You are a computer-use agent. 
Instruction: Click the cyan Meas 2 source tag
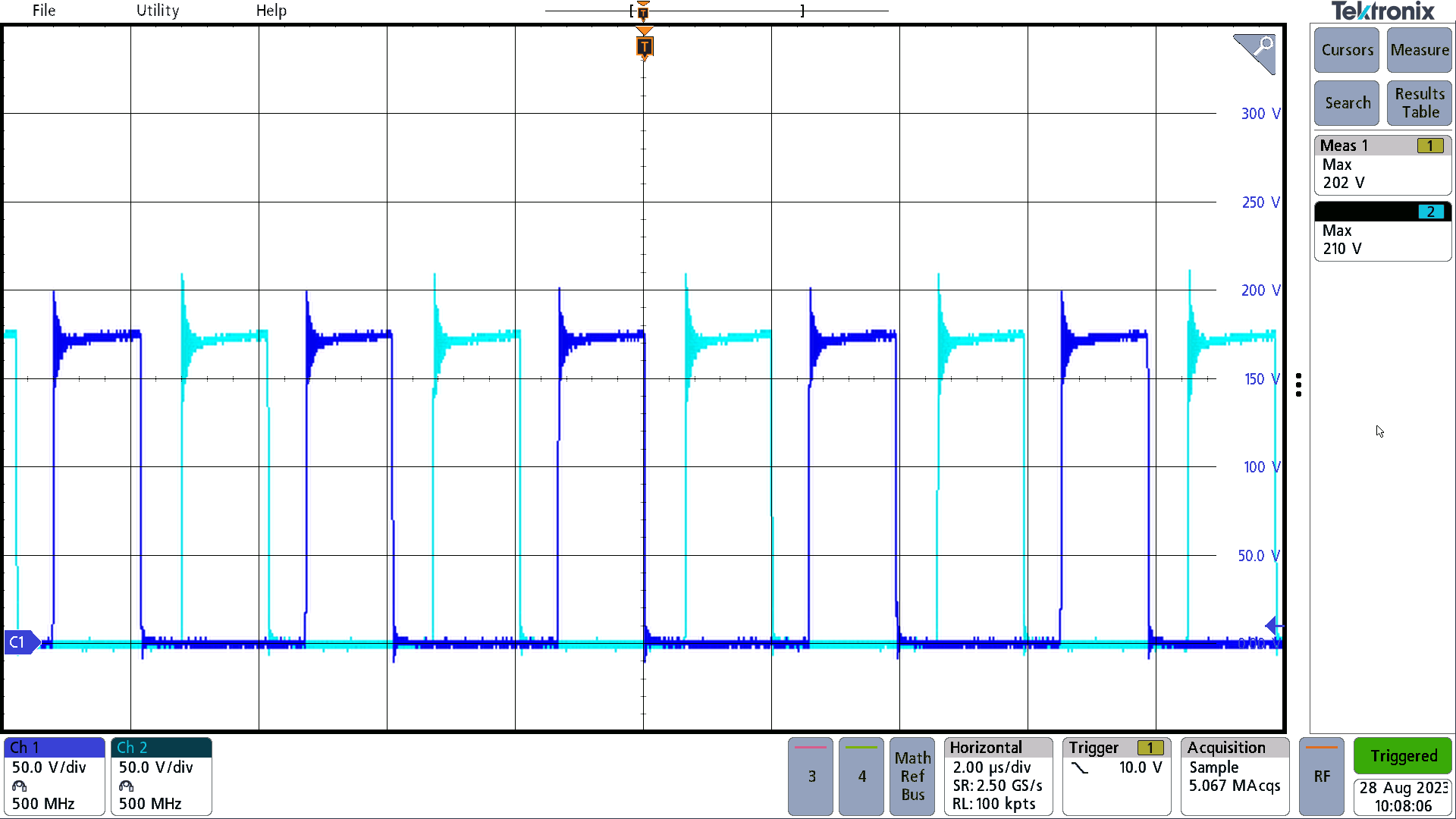pos(1430,212)
